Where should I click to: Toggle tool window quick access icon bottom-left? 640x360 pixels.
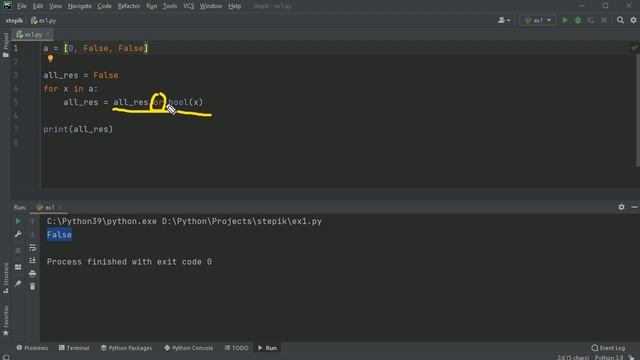6,358
